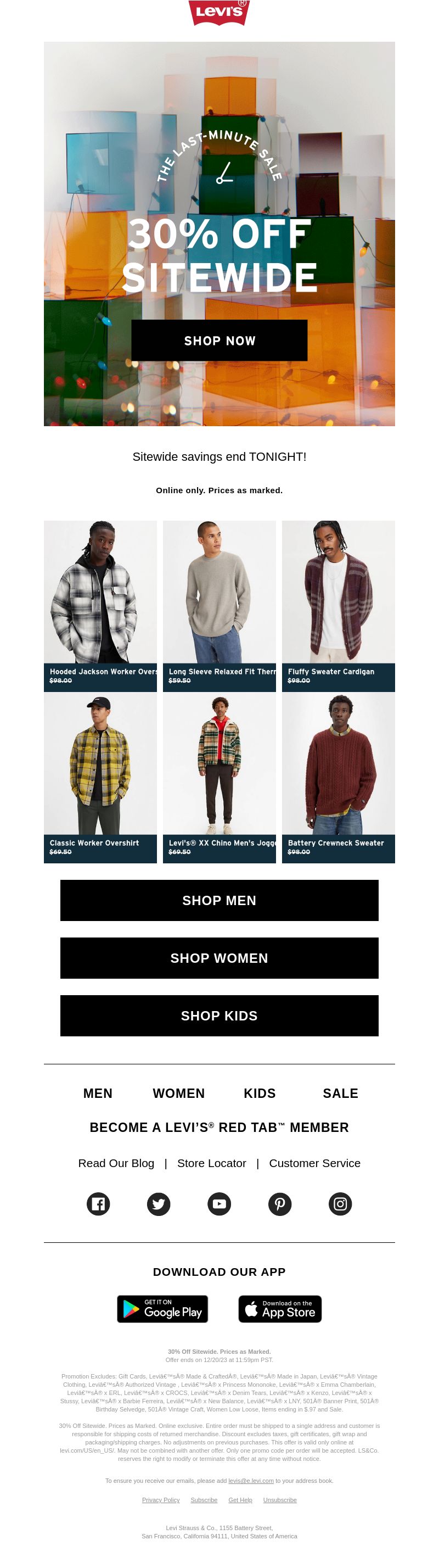This screenshot has height=1568, width=439.
Task: Click the Google Play badge
Action: [x=162, y=1309]
